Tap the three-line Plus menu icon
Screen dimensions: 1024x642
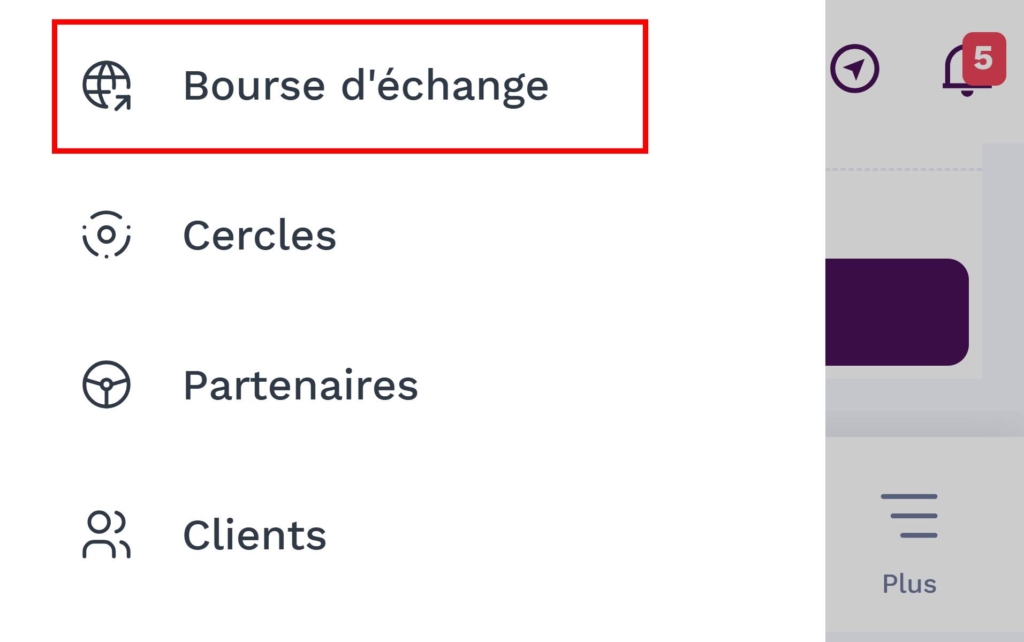pos(909,516)
